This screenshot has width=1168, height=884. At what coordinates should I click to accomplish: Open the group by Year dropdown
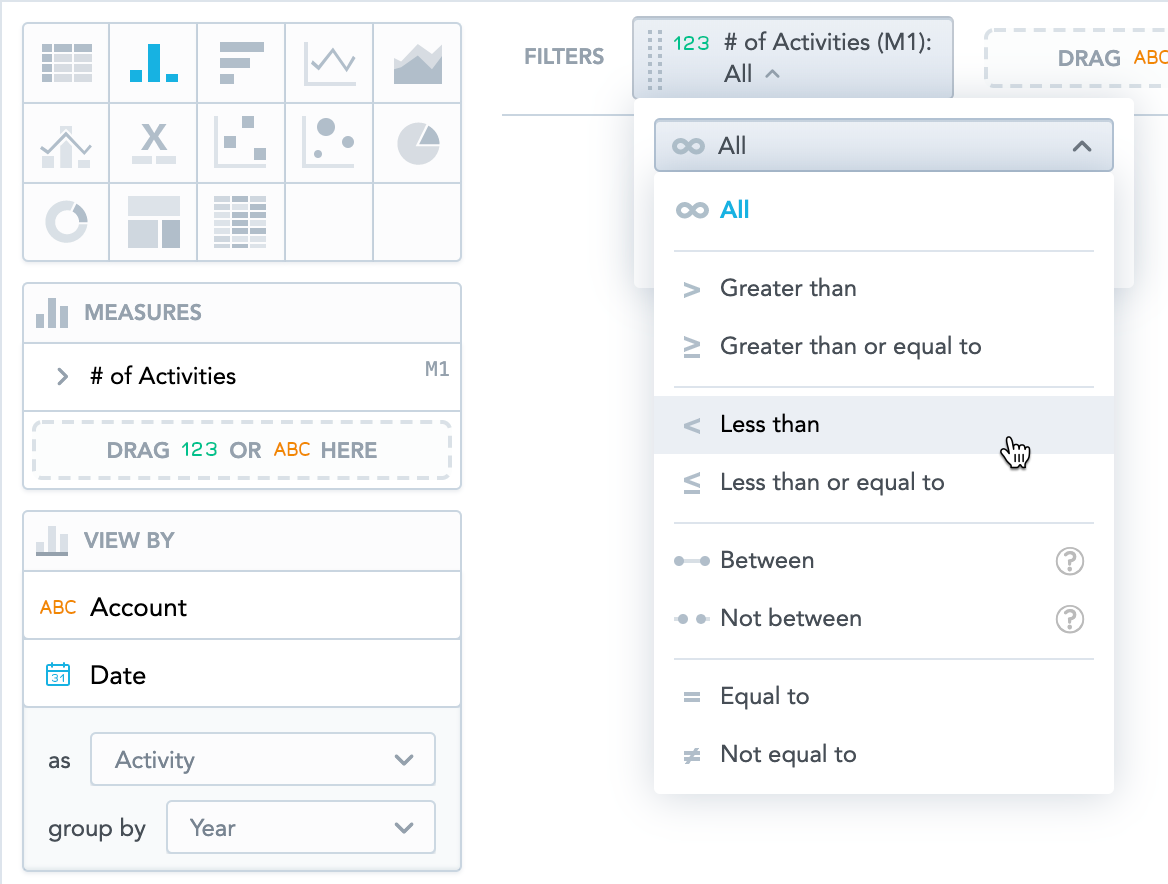click(x=301, y=827)
